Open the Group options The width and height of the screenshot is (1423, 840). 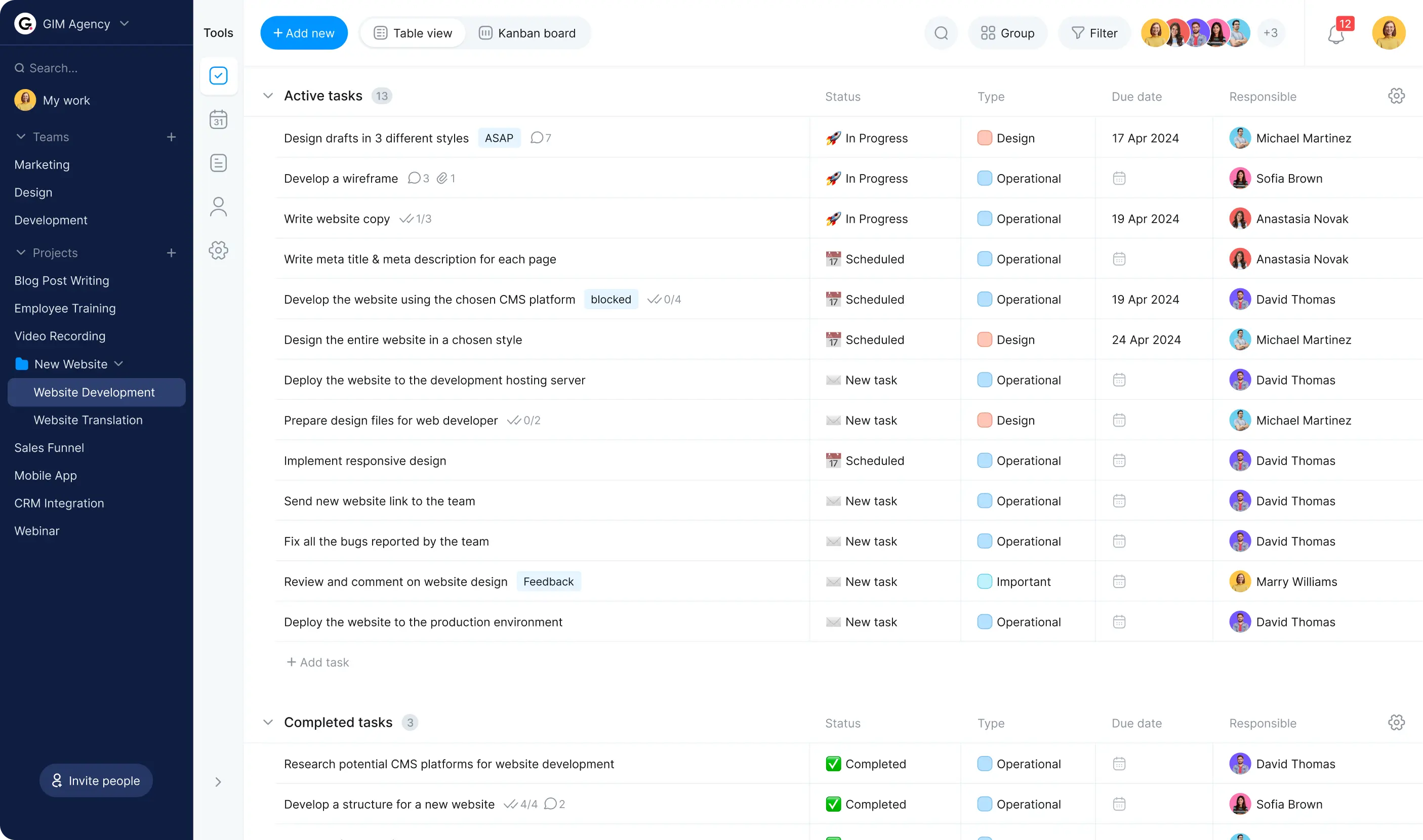point(1007,33)
